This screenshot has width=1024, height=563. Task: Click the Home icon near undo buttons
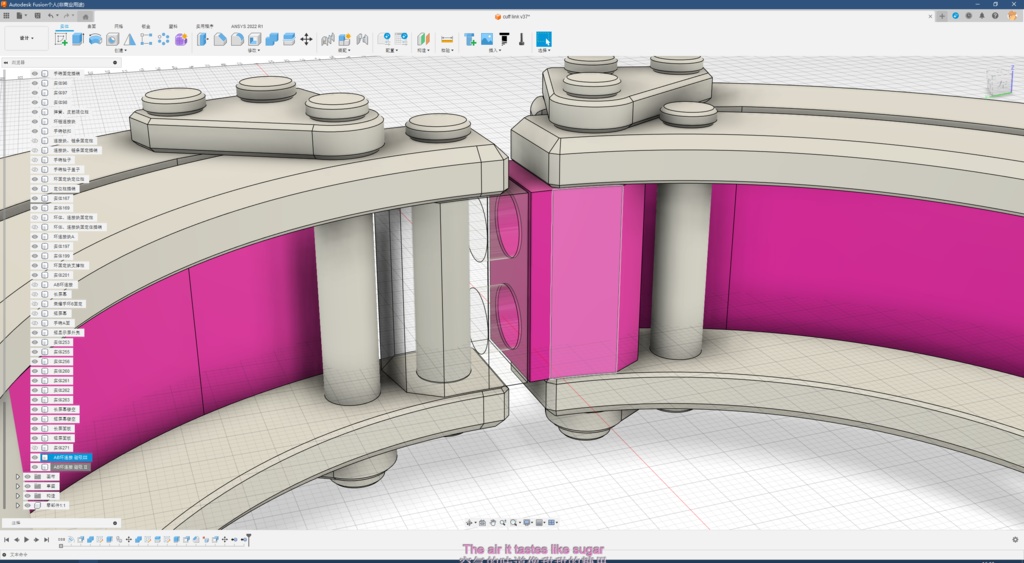(x=86, y=16)
